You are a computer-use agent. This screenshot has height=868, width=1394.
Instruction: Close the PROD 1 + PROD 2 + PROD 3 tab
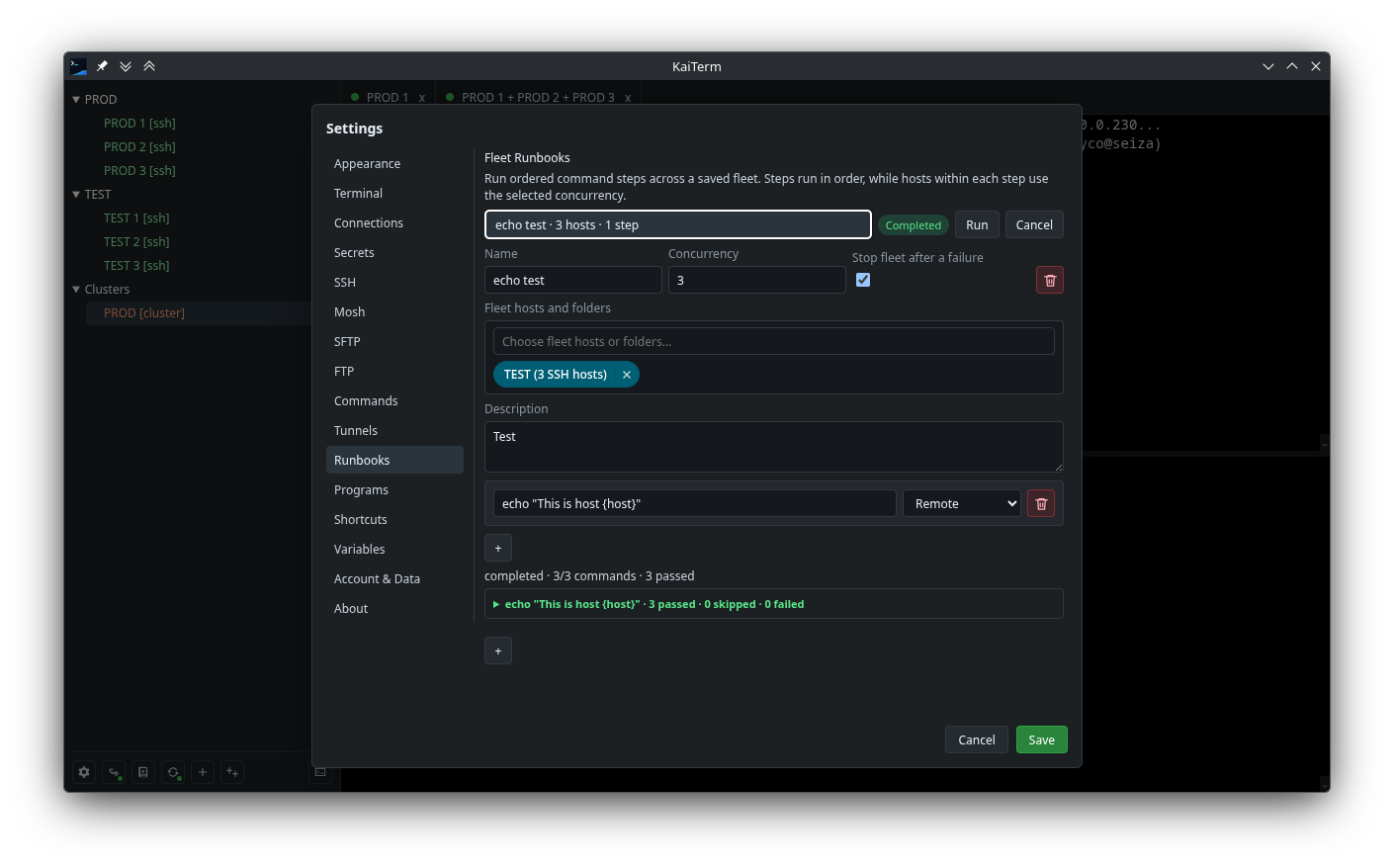(x=628, y=98)
